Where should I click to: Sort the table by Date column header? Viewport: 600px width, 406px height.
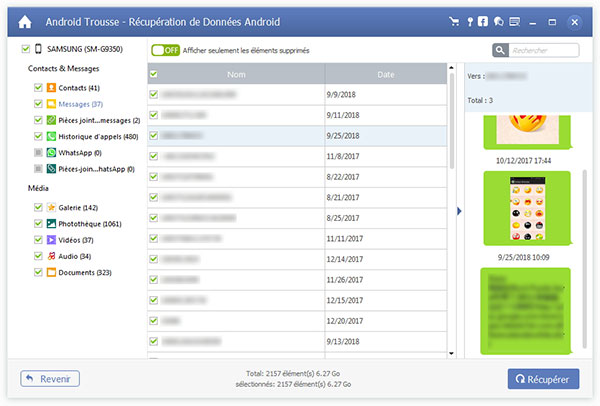[x=385, y=74]
